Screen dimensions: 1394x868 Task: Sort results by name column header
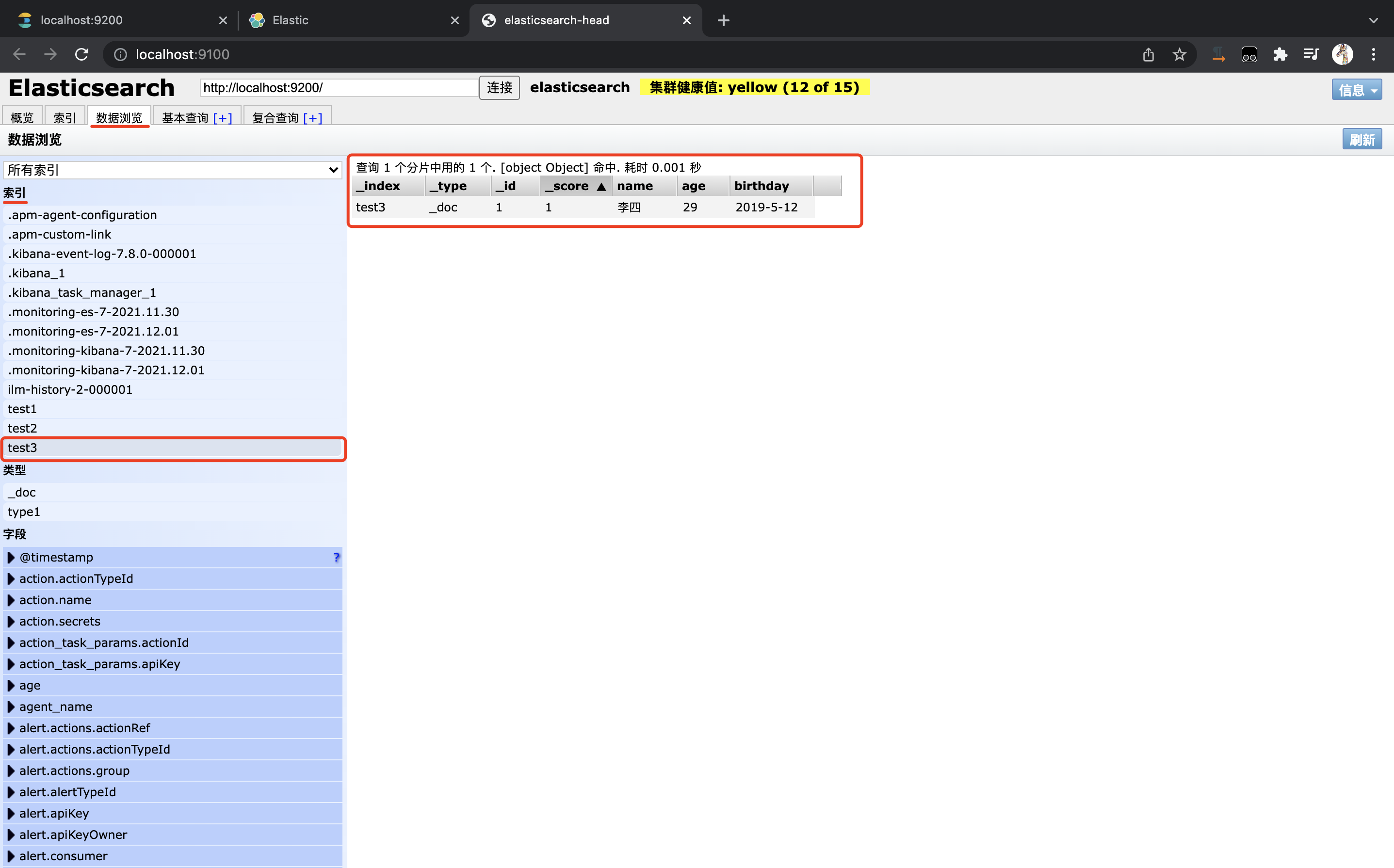(x=644, y=186)
